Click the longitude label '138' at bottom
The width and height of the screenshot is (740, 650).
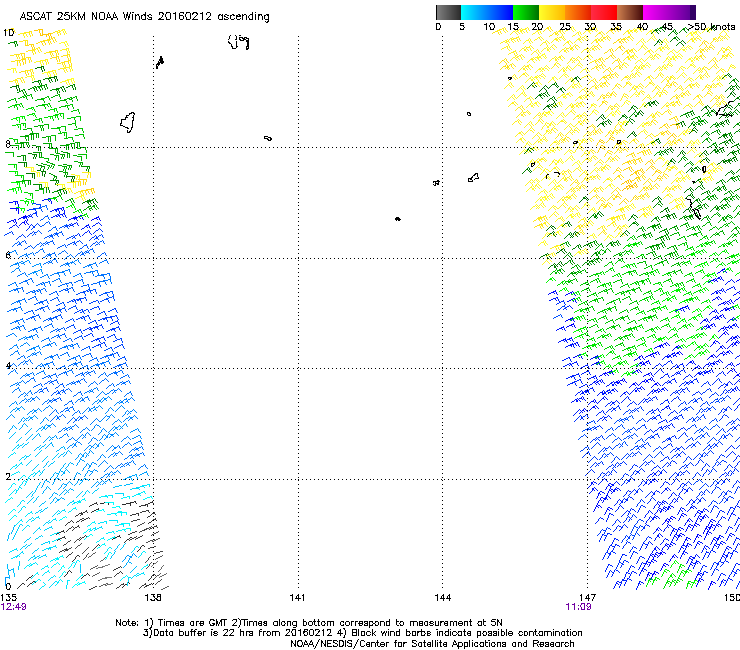point(153,598)
